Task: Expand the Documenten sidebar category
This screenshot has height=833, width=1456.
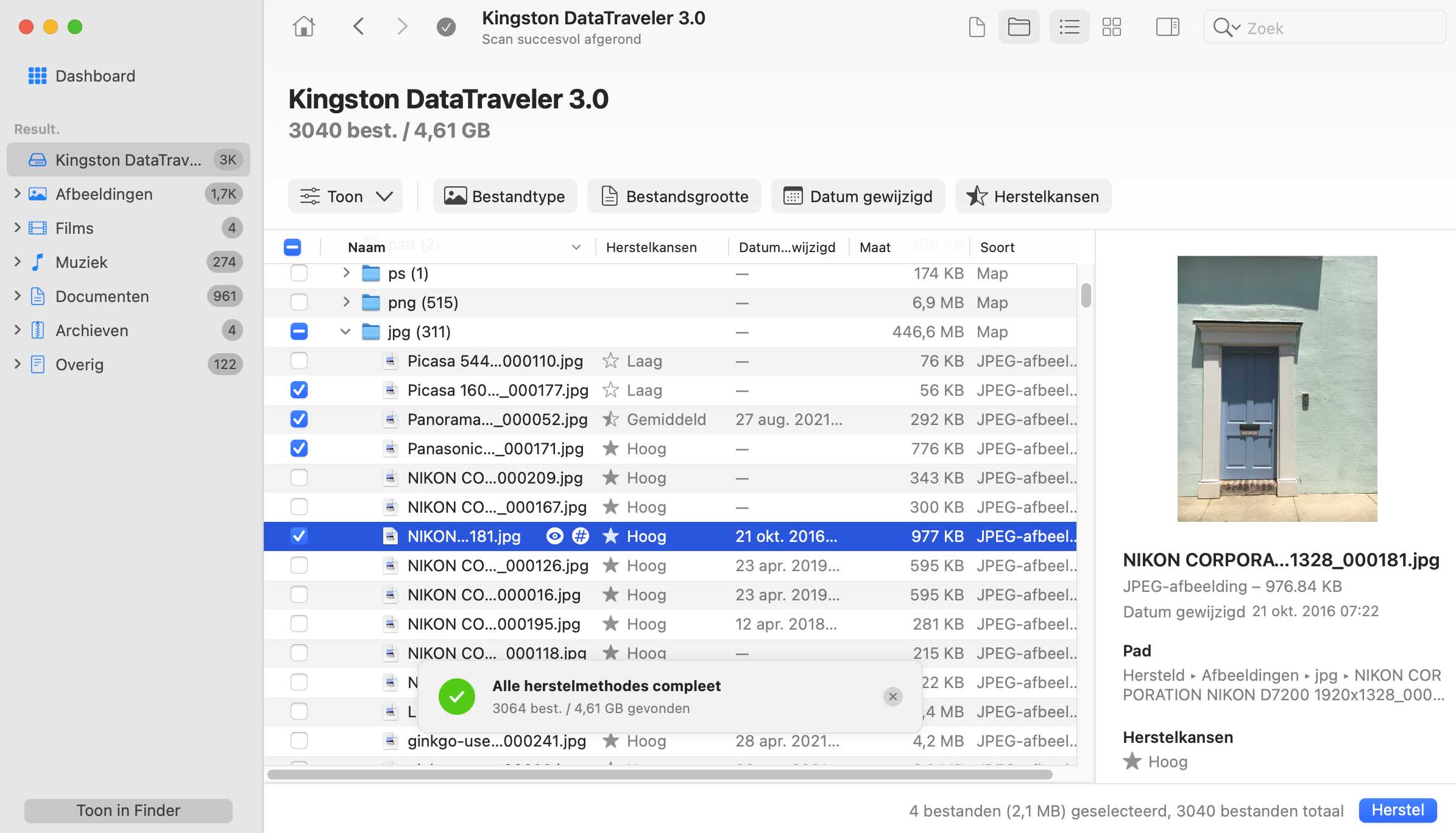Action: [17, 296]
